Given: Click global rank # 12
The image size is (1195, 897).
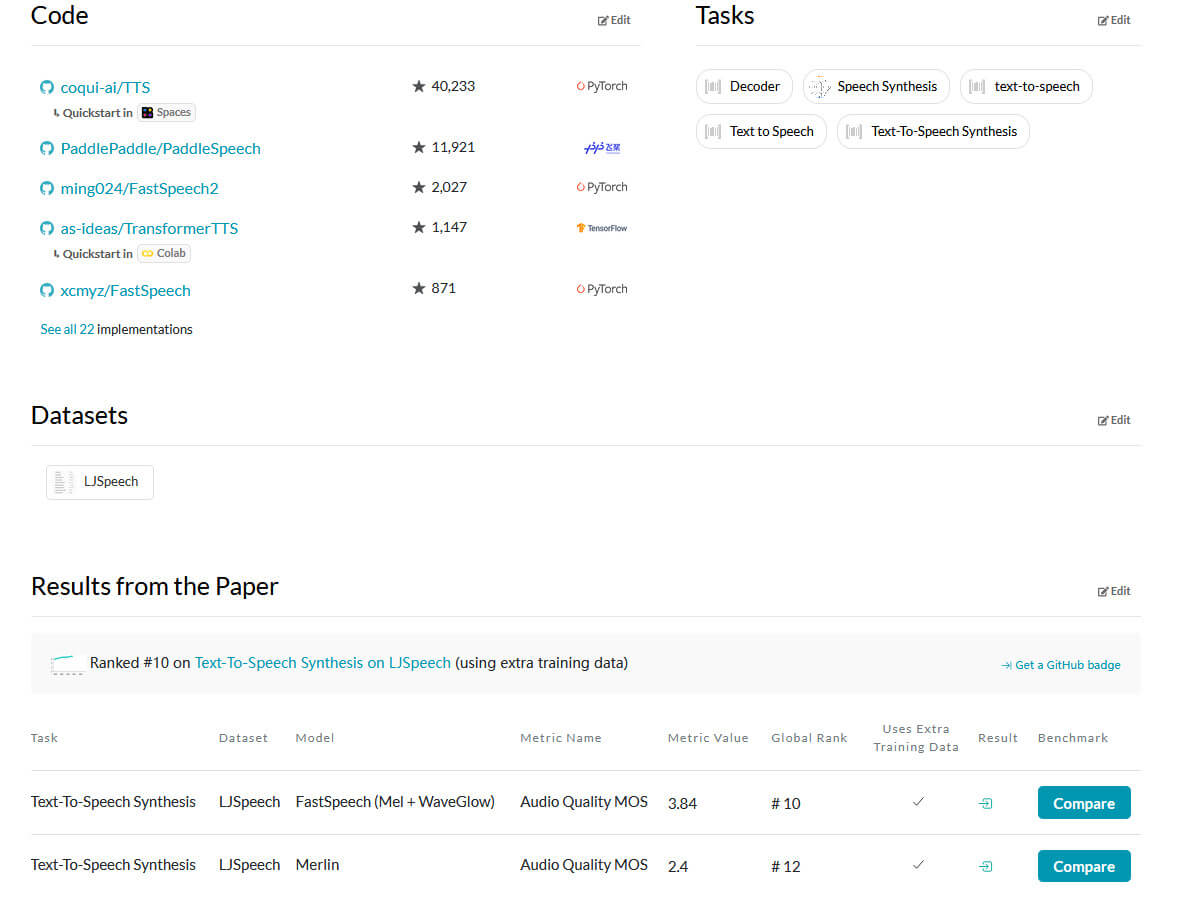Looking at the screenshot, I should pos(786,867).
